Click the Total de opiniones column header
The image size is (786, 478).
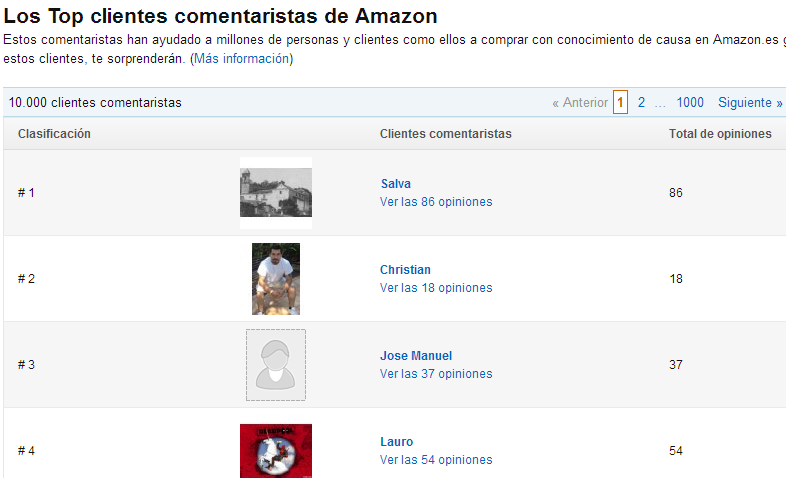point(720,134)
